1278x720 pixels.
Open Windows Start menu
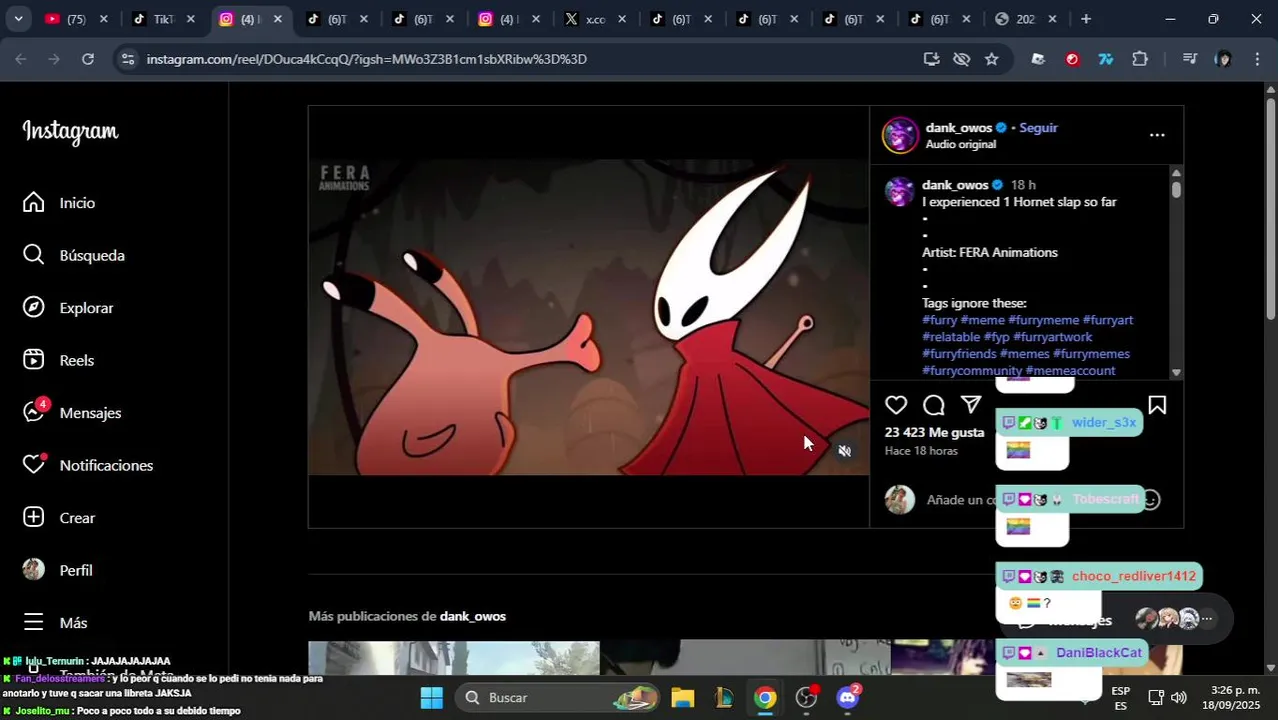click(x=431, y=697)
